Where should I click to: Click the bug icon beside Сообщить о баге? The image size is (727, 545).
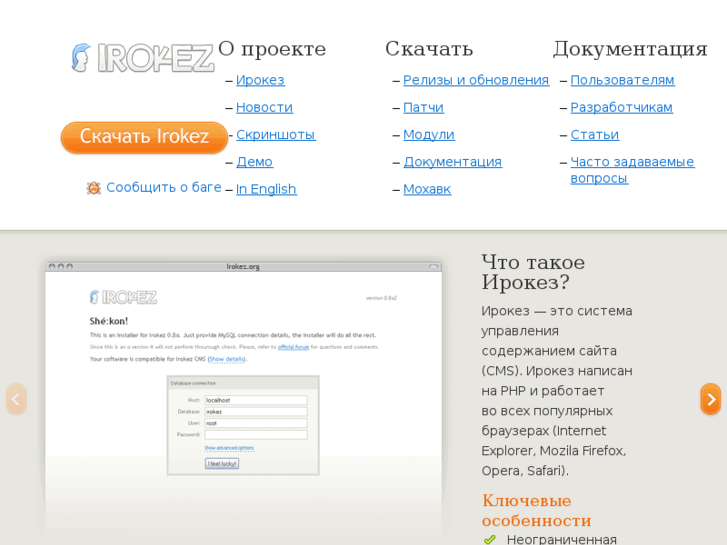94,188
